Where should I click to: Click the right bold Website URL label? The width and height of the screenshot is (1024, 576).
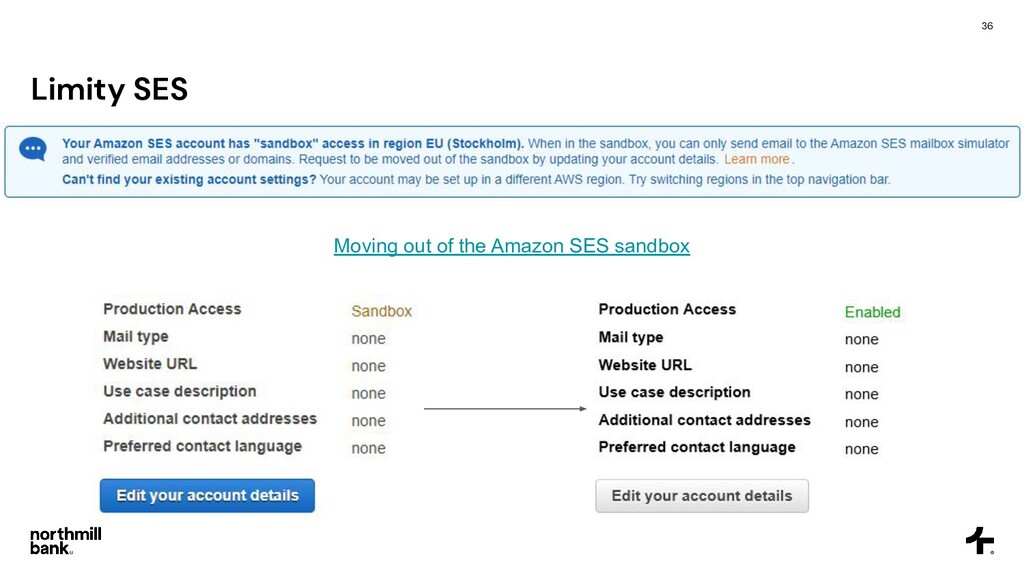click(x=645, y=365)
